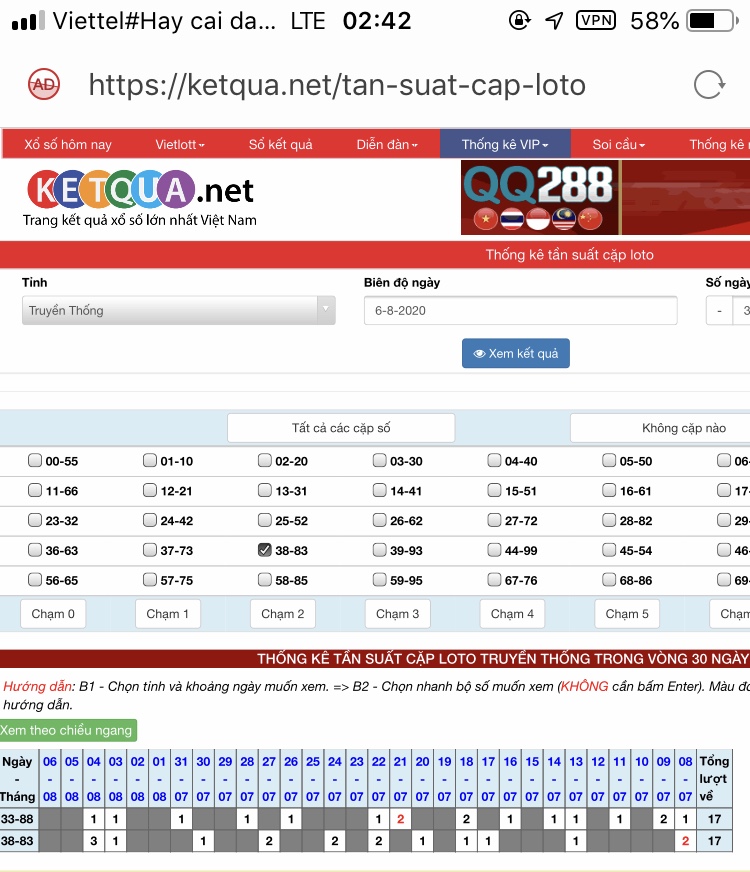Tick the 12-21 pair checkbox
Screen dimensions: 750x872
(150, 491)
